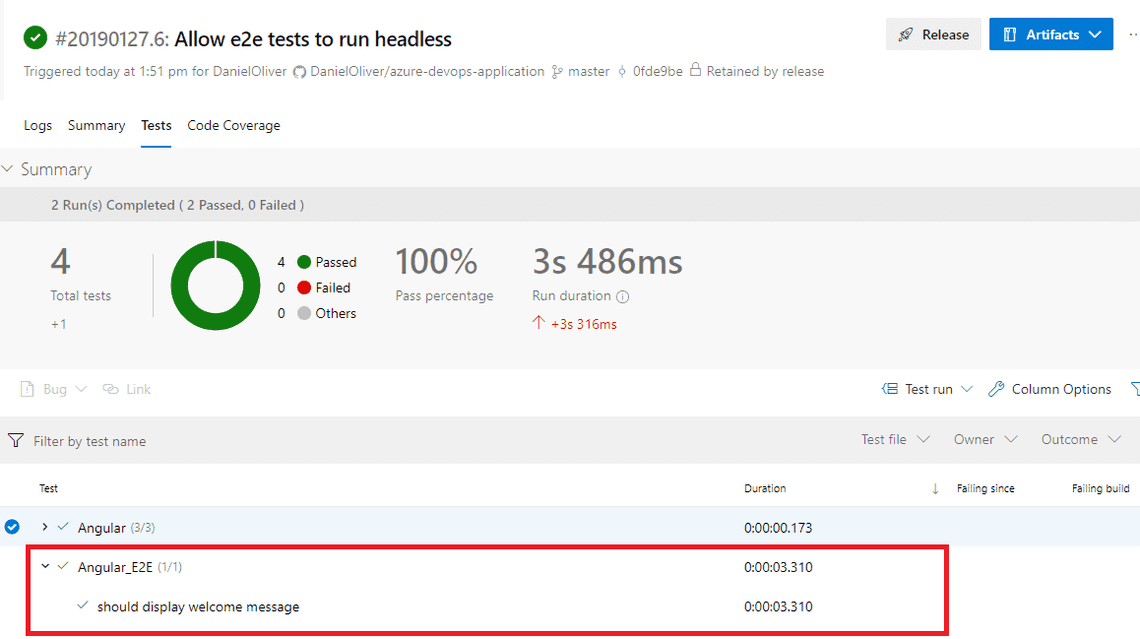Screen dimensions: 1140x639
Task: Click the Artifacts button
Action: pyautogui.click(x=1050, y=33)
